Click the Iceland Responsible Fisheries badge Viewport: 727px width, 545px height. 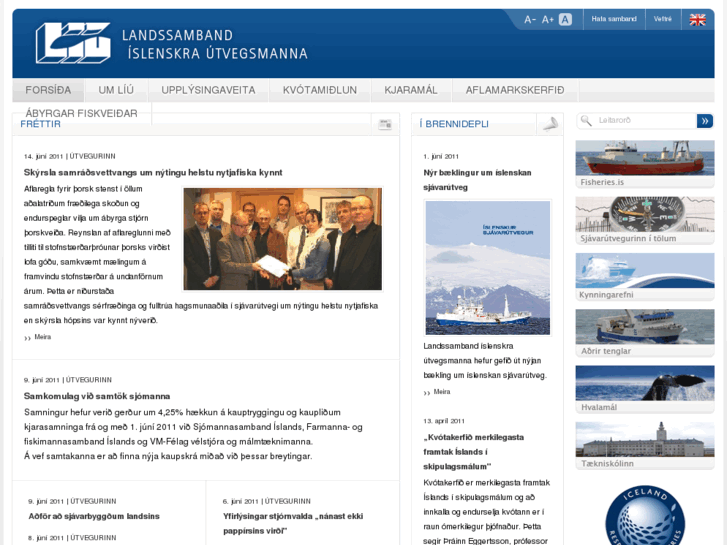click(645, 515)
